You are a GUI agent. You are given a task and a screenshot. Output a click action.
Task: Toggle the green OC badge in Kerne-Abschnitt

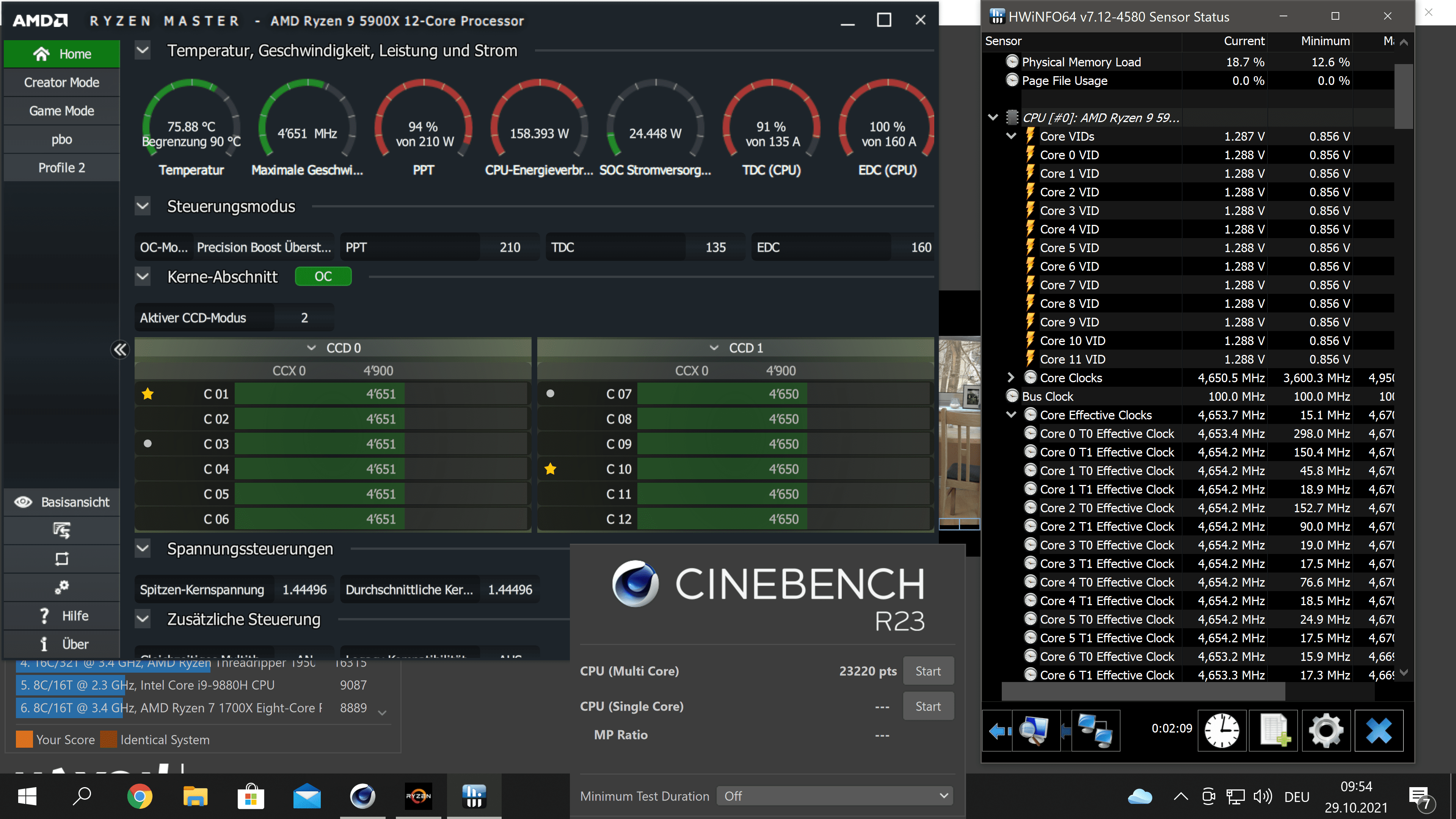(x=323, y=276)
